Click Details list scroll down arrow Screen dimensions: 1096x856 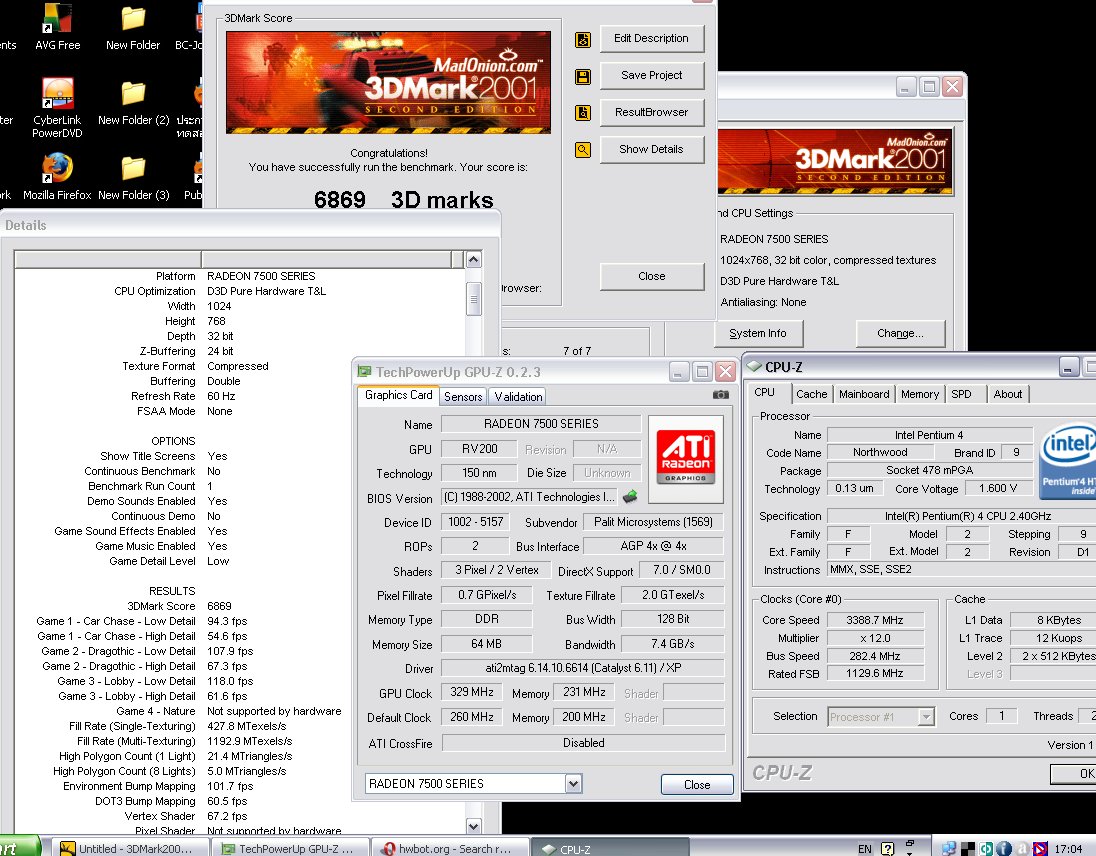474,827
